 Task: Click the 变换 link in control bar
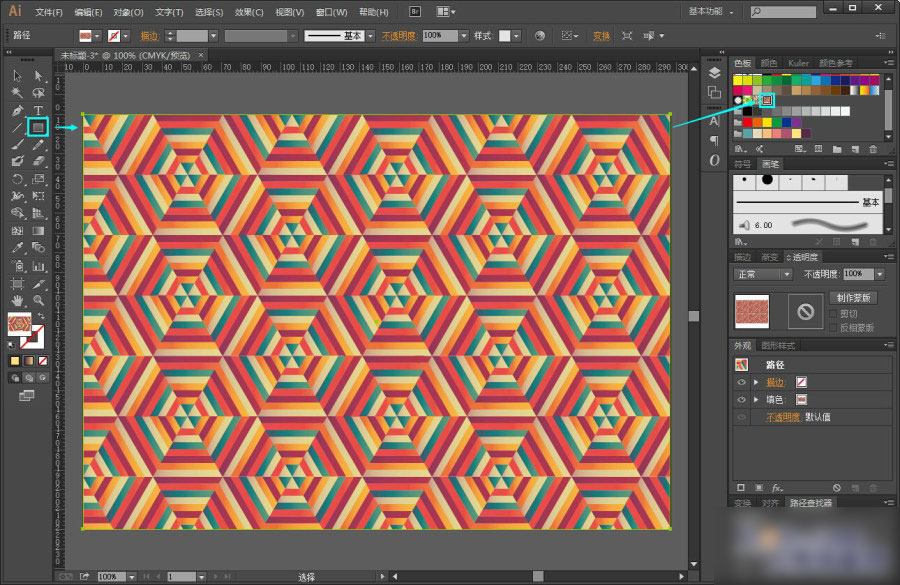(601, 35)
